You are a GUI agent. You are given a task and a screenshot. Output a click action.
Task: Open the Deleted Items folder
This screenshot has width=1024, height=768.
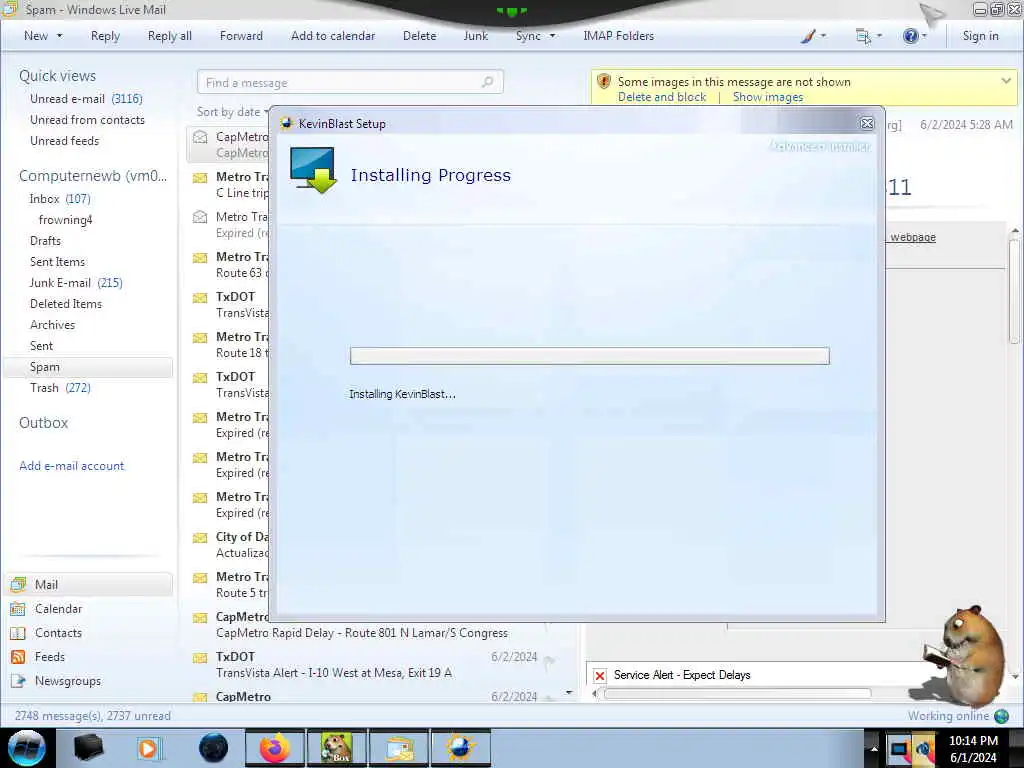(66, 303)
